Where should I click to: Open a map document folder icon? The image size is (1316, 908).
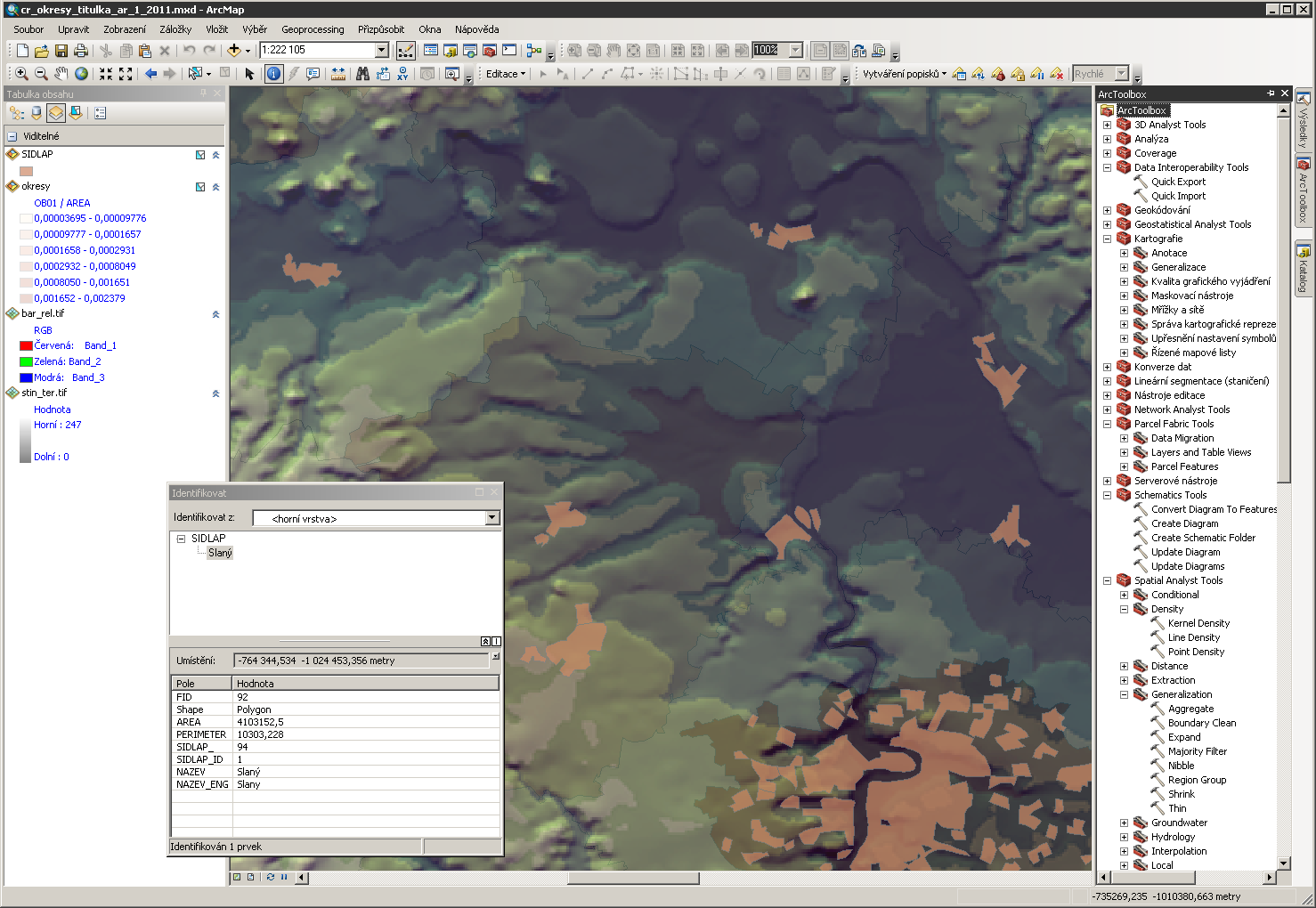(42, 51)
